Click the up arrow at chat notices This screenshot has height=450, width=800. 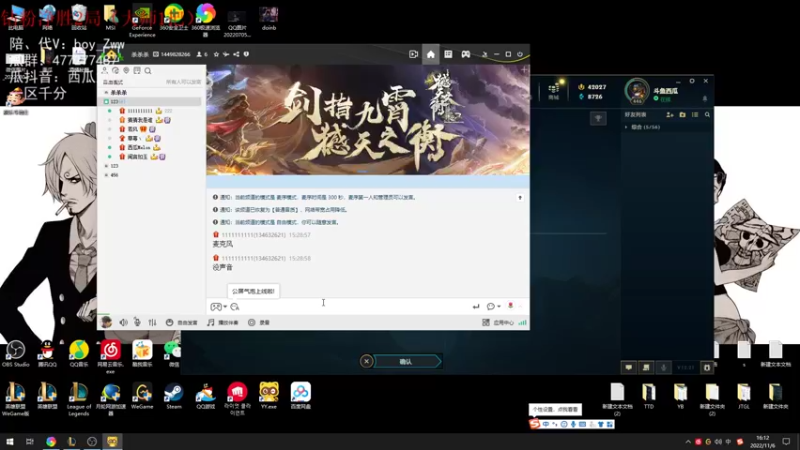point(520,197)
